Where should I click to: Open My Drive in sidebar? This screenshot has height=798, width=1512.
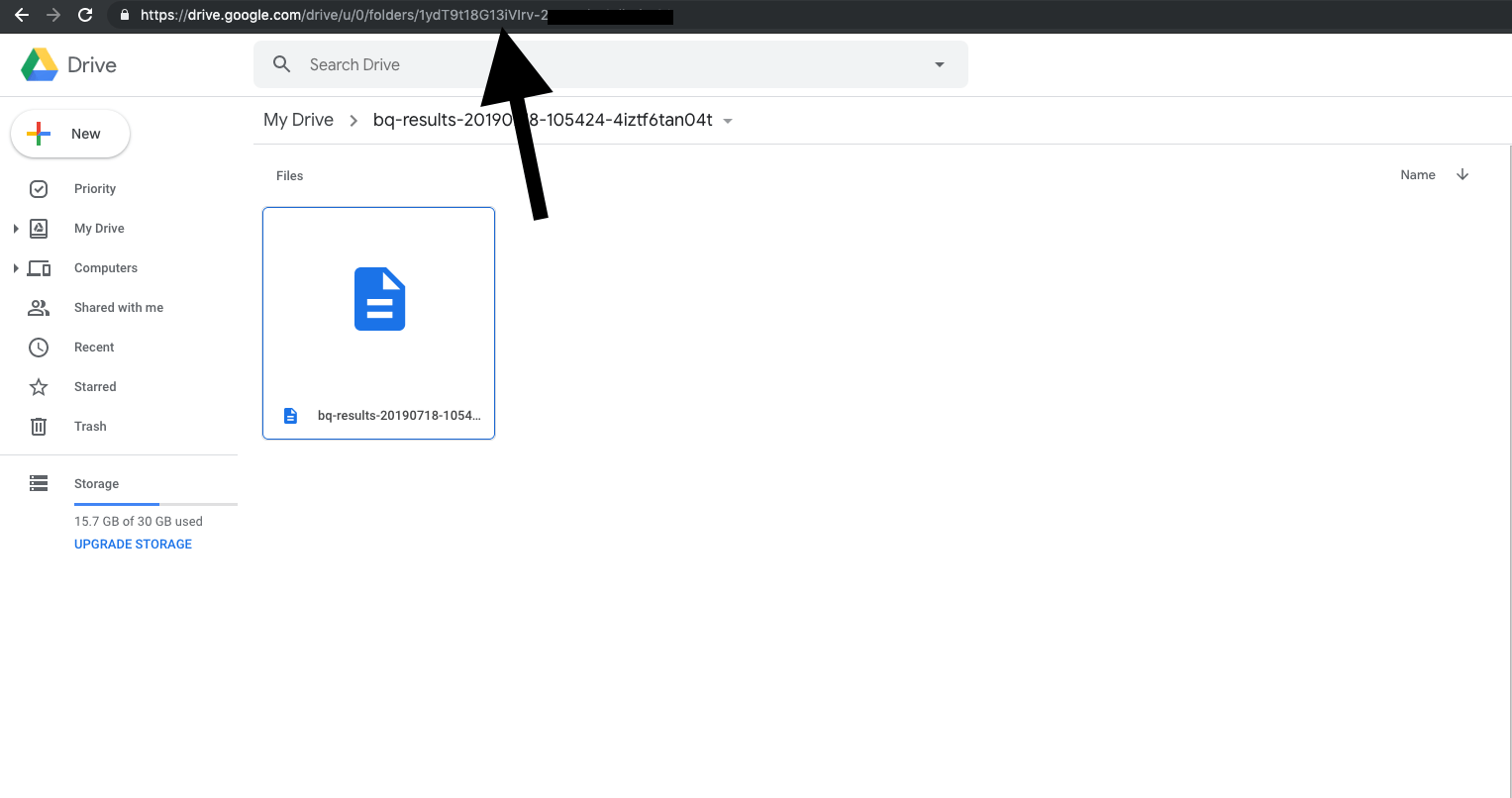99,229
